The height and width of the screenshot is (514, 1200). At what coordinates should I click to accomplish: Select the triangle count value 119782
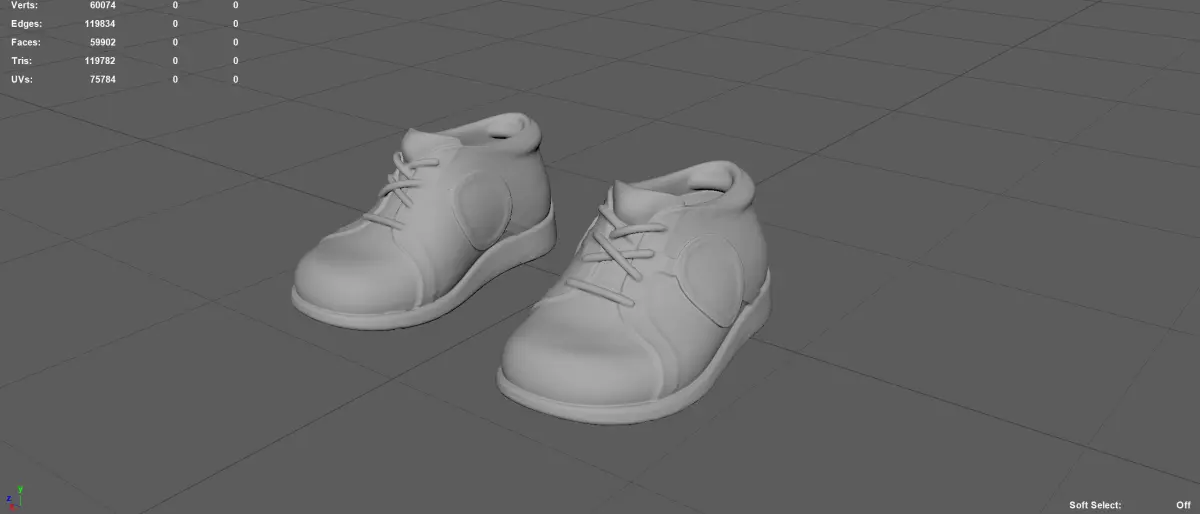[x=100, y=61]
